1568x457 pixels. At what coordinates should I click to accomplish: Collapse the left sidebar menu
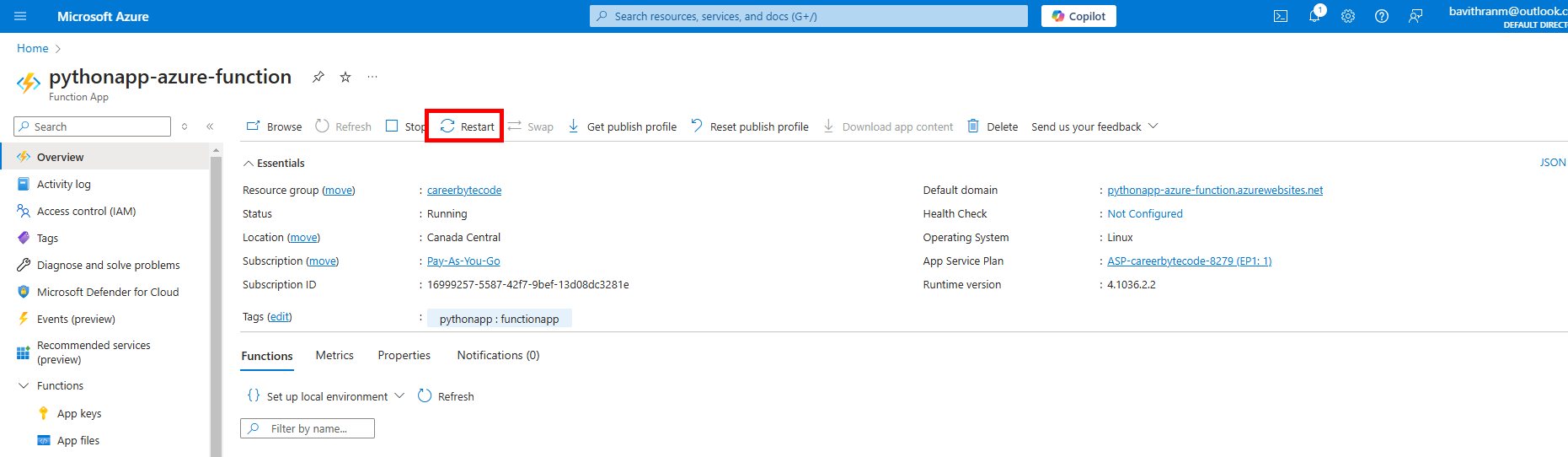(x=210, y=126)
